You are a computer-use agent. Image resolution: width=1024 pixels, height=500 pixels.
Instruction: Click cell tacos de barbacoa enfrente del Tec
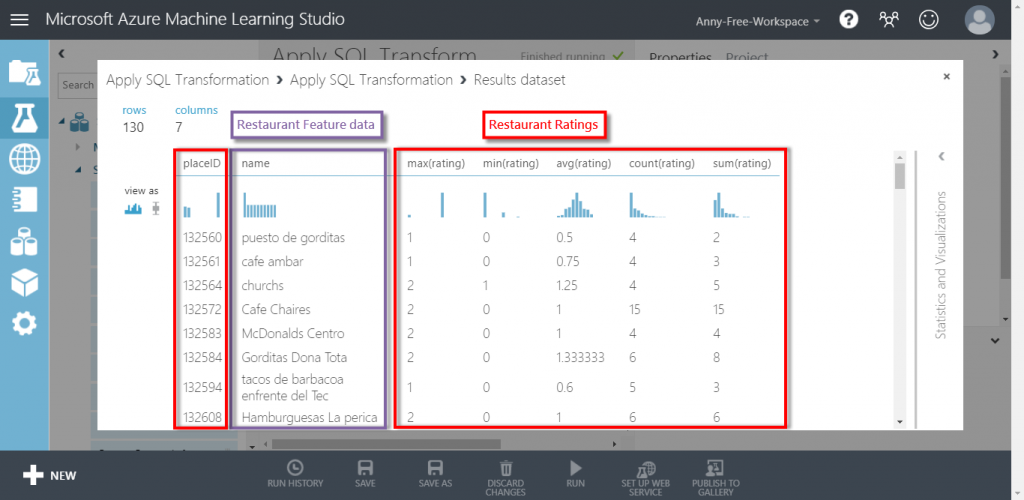[x=293, y=387]
